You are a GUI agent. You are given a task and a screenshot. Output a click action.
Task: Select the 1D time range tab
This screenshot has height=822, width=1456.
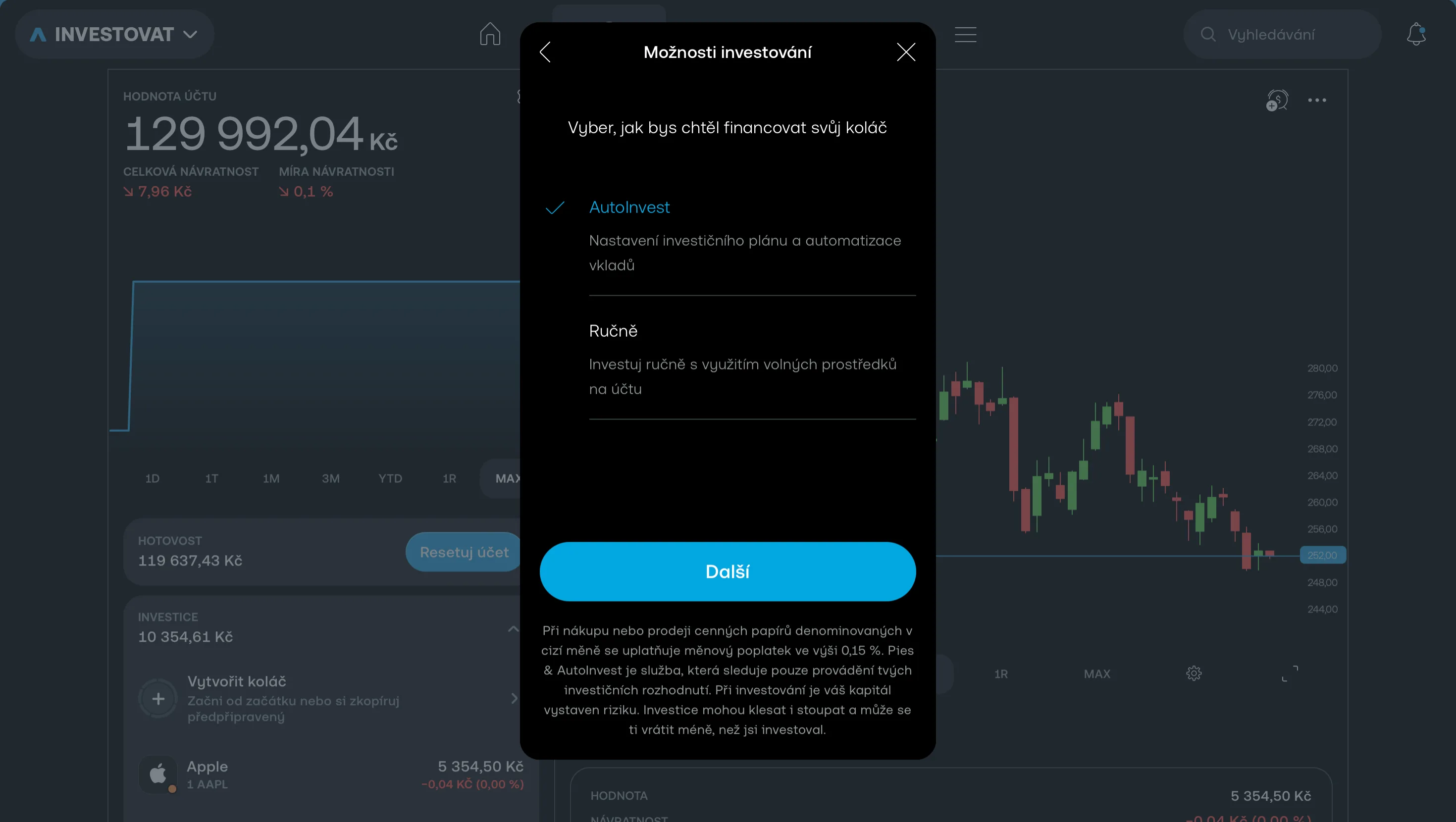click(152, 478)
